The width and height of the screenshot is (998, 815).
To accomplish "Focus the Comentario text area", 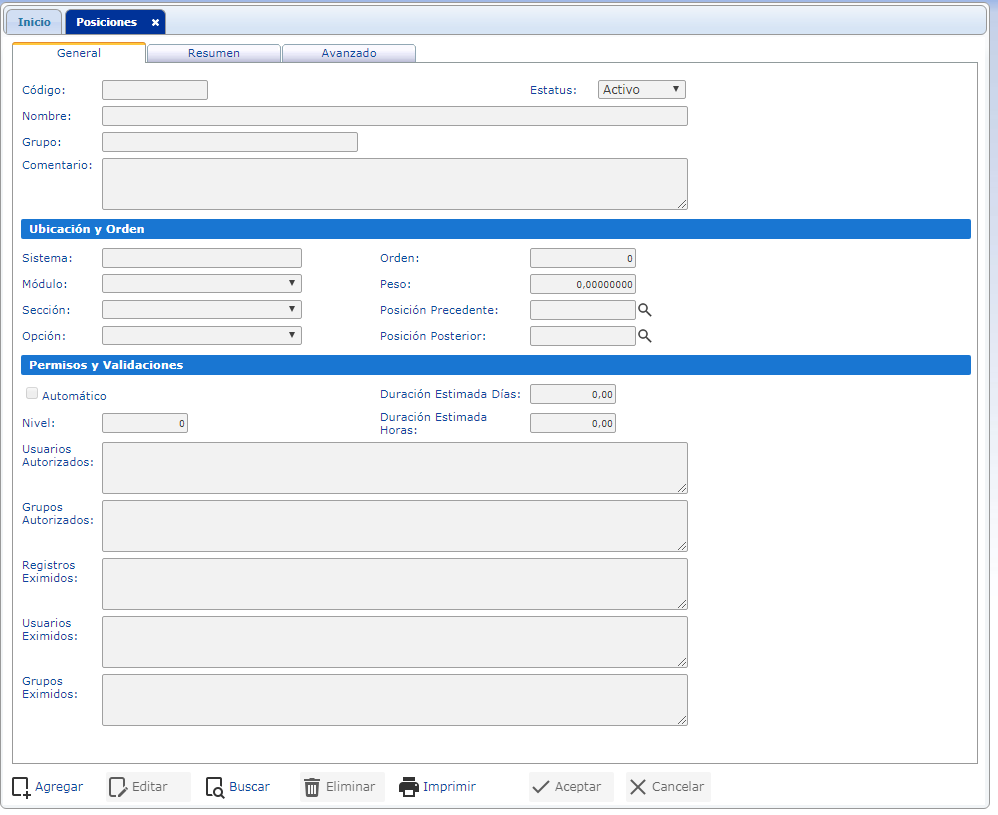I will [x=394, y=184].
